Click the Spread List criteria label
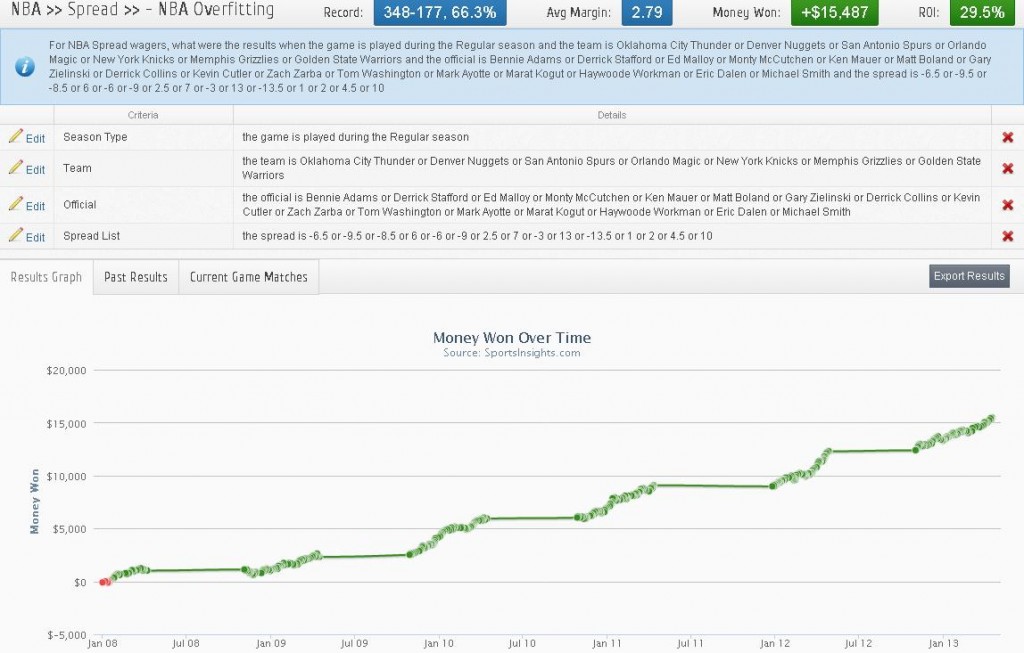The height and width of the screenshot is (653, 1024). [x=91, y=236]
